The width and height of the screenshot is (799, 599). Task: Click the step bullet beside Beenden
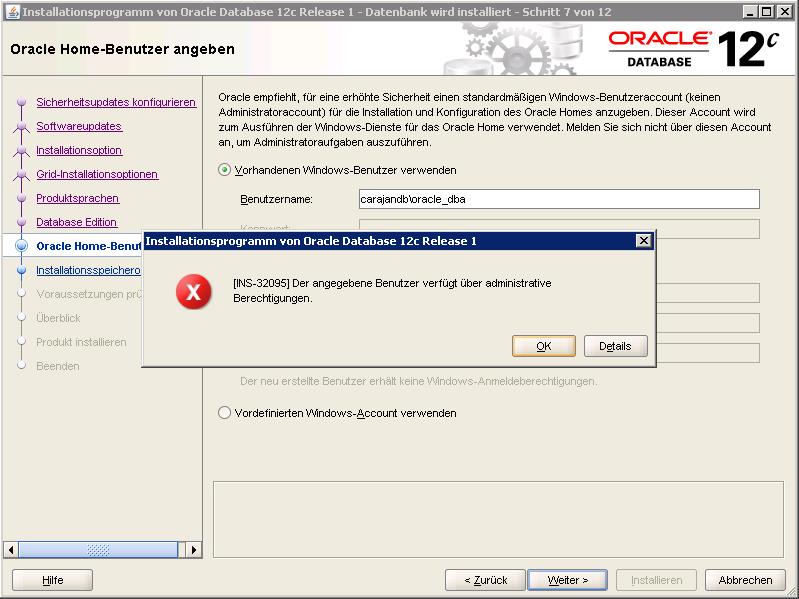[21, 365]
